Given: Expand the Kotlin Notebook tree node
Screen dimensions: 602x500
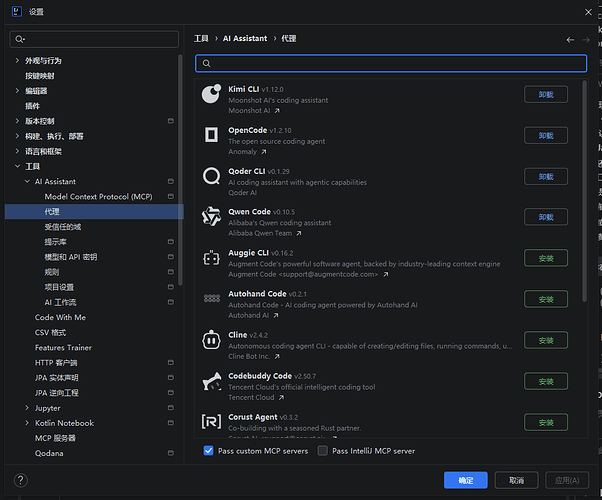Looking at the screenshot, I should point(27,423).
